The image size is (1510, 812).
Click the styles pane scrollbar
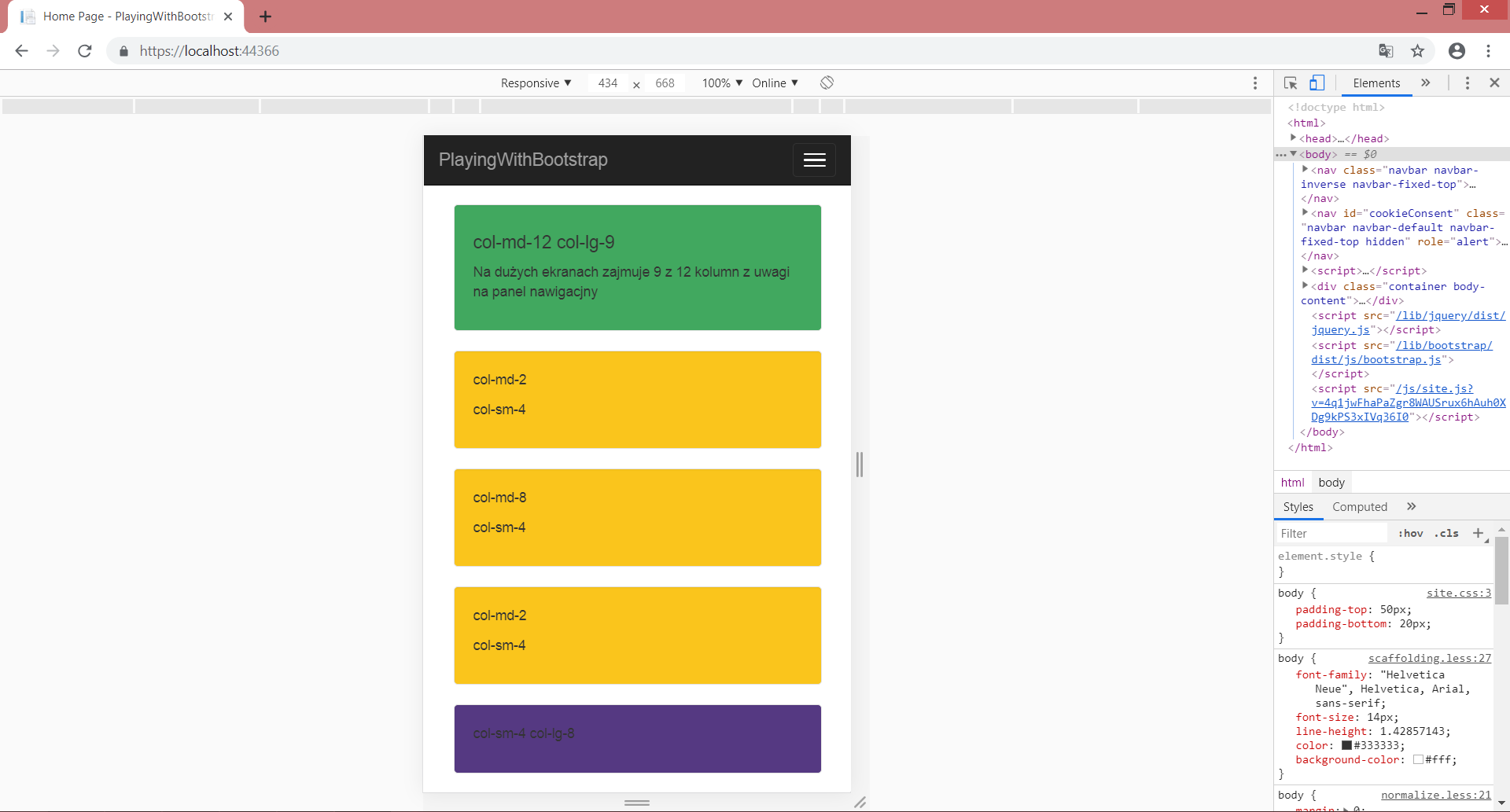click(x=1501, y=571)
